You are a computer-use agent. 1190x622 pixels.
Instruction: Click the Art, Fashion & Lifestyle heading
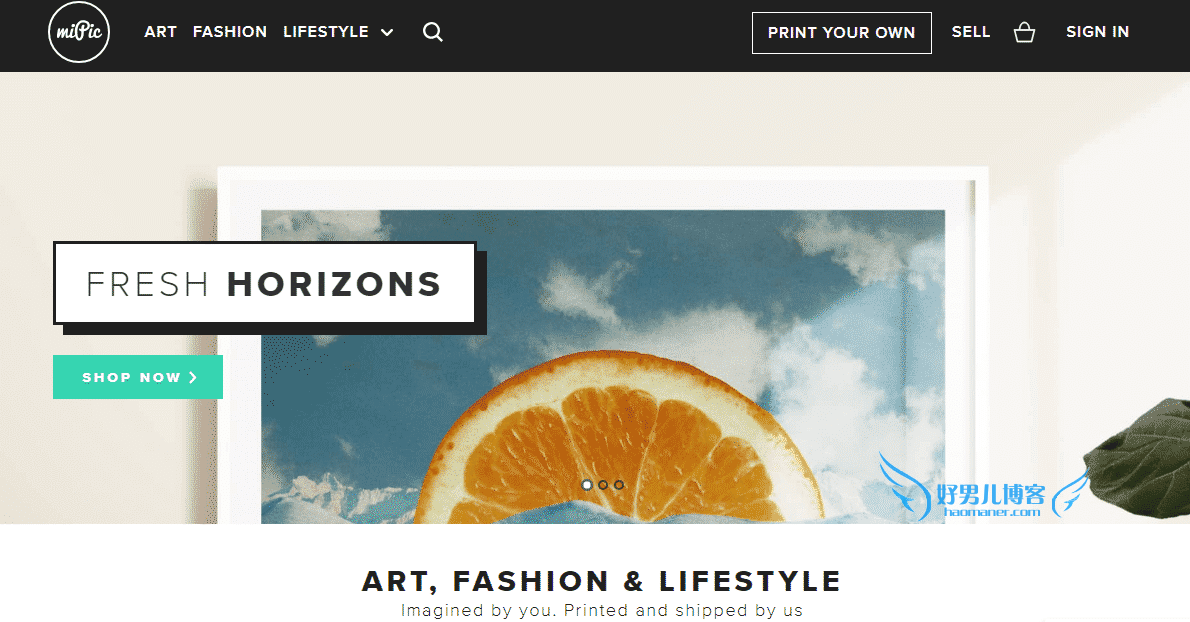601,581
